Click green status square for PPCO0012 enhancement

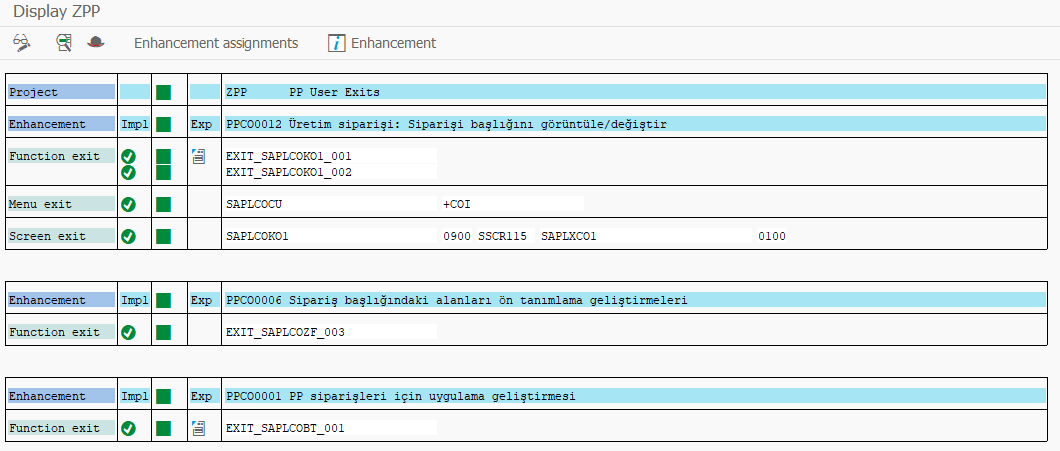pyautogui.click(x=163, y=124)
